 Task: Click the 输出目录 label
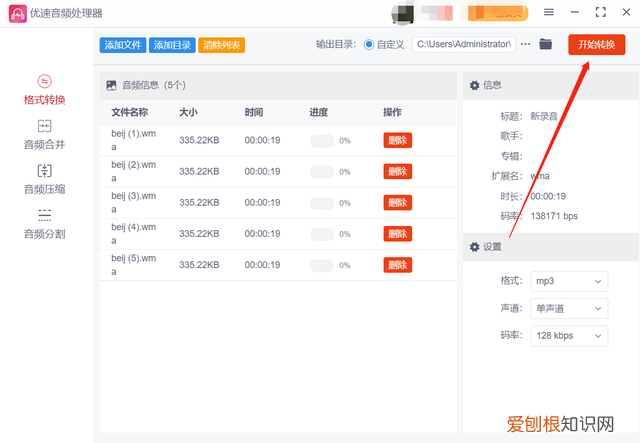pos(336,45)
